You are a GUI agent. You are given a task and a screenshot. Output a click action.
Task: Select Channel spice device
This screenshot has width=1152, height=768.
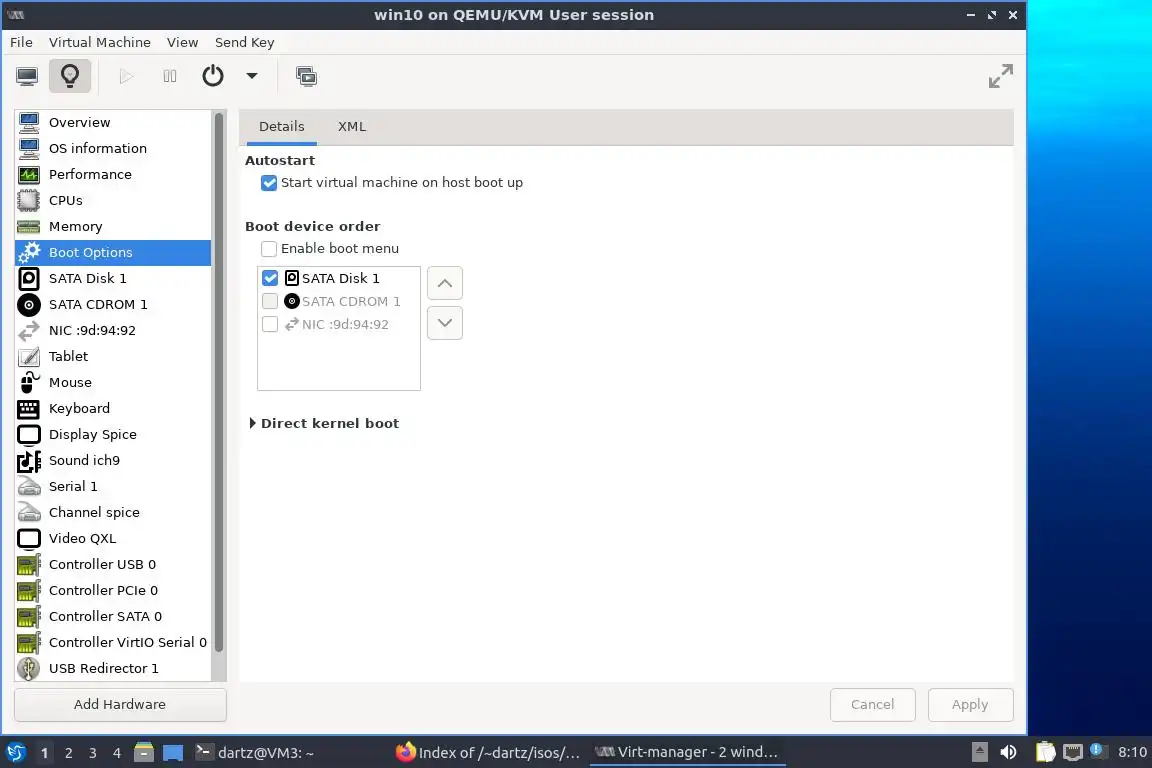[113, 513]
